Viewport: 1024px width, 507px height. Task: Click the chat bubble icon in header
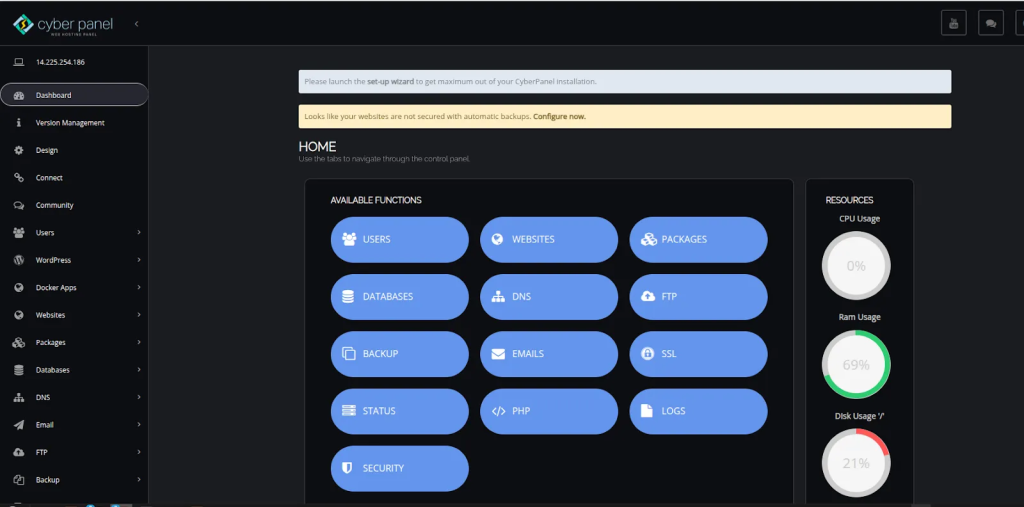[990, 22]
